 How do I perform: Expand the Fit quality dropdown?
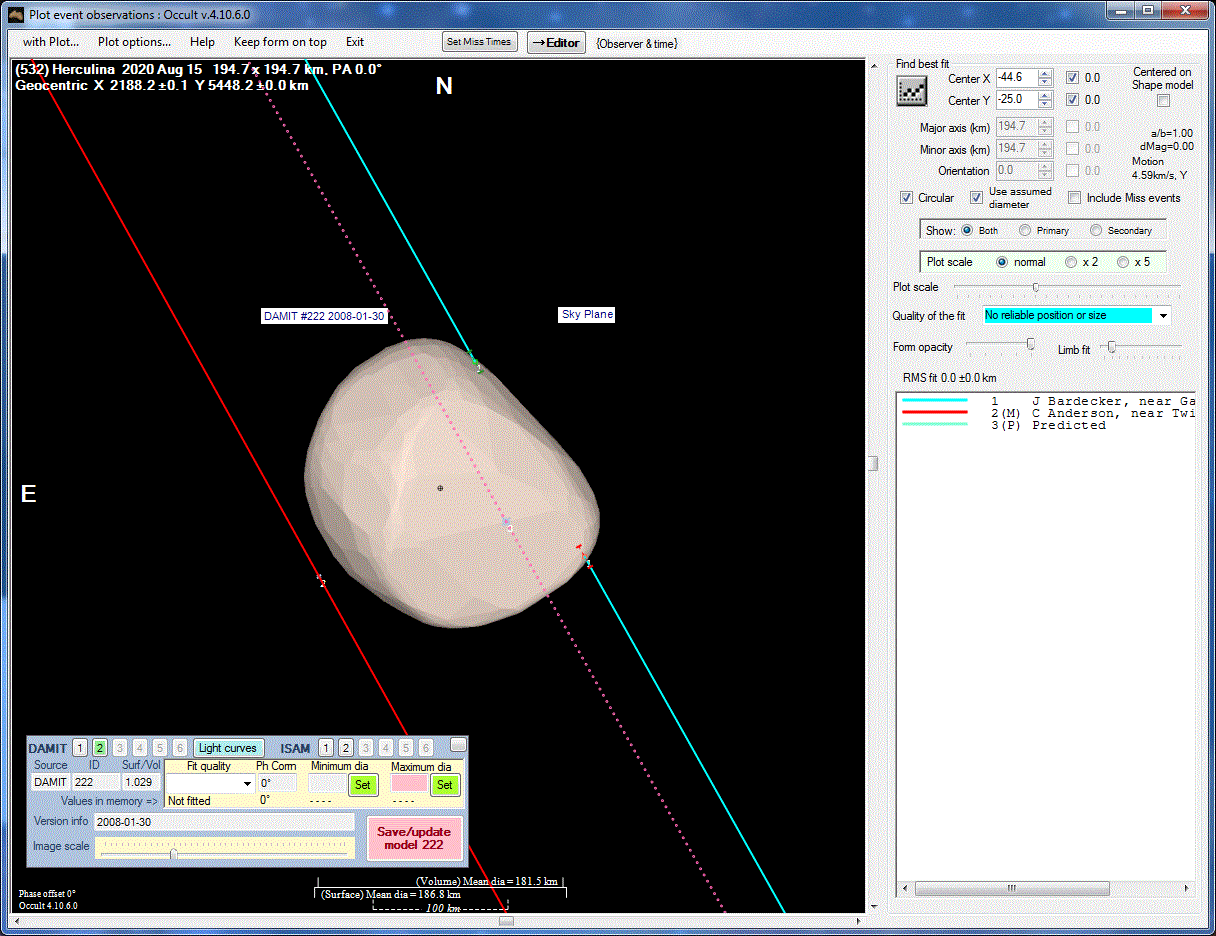pos(247,784)
